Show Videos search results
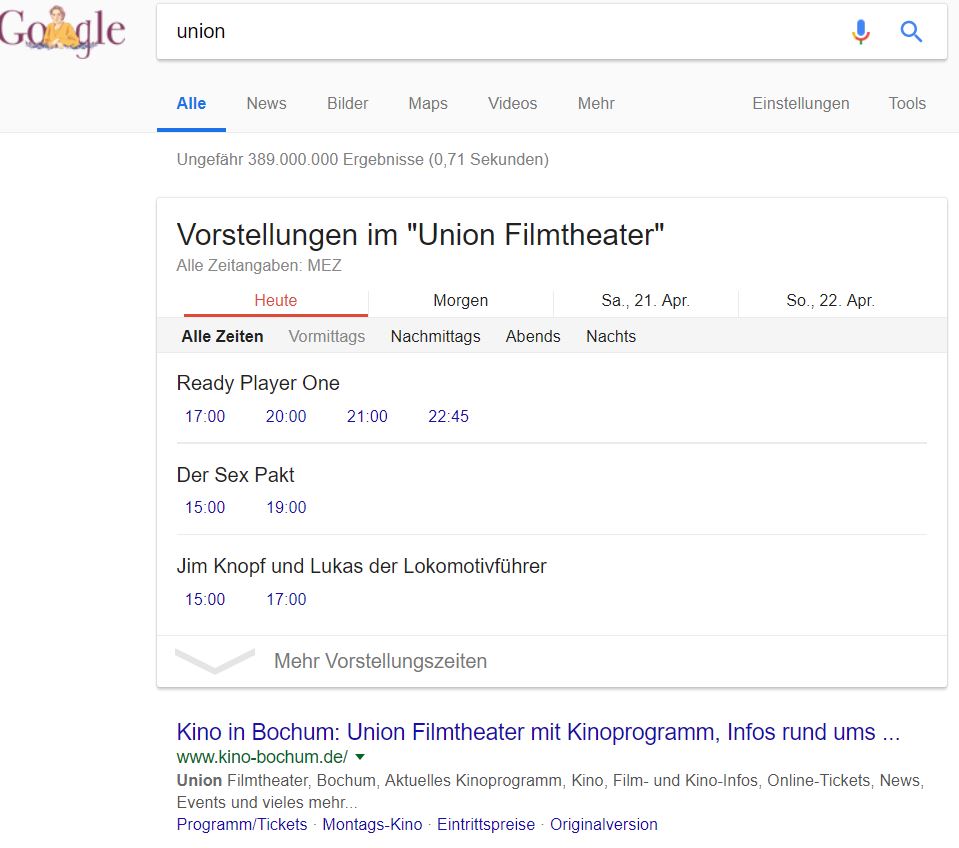This screenshot has height=848, width=959. [513, 103]
